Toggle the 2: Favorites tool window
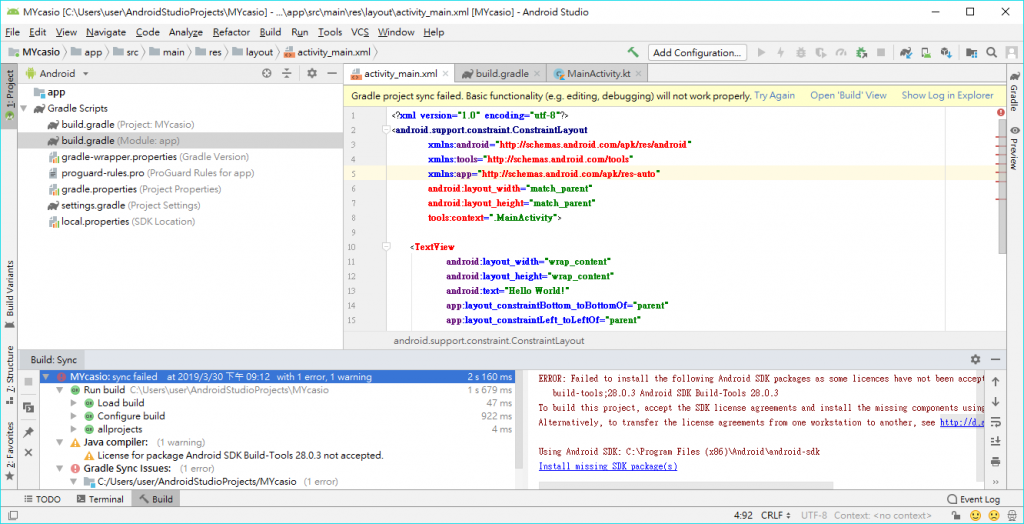 (x=9, y=451)
